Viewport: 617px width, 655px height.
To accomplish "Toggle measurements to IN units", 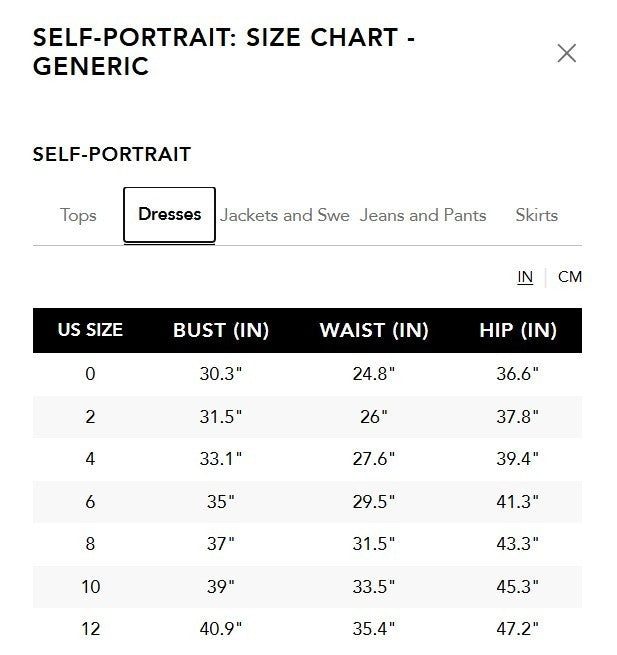I will coord(525,277).
